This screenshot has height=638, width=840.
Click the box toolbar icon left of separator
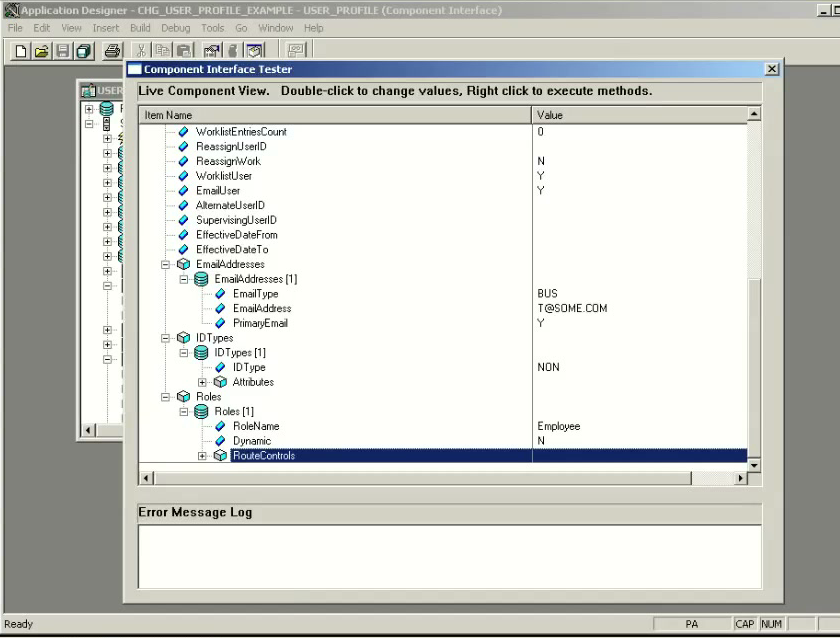(x=255, y=51)
